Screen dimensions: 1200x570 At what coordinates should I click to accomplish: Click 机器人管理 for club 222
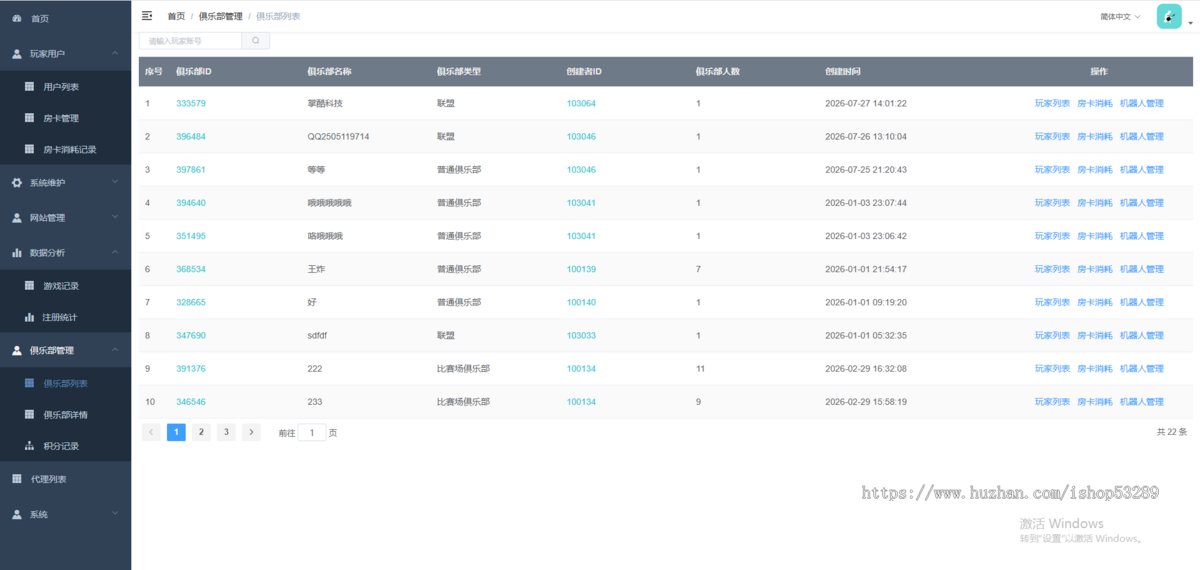pyautogui.click(x=1142, y=368)
